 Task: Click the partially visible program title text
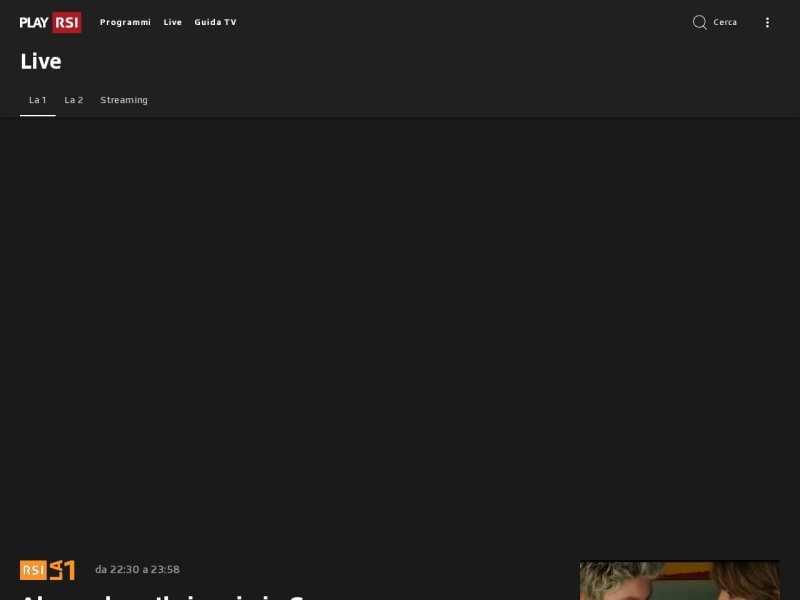pyautogui.click(x=162, y=596)
